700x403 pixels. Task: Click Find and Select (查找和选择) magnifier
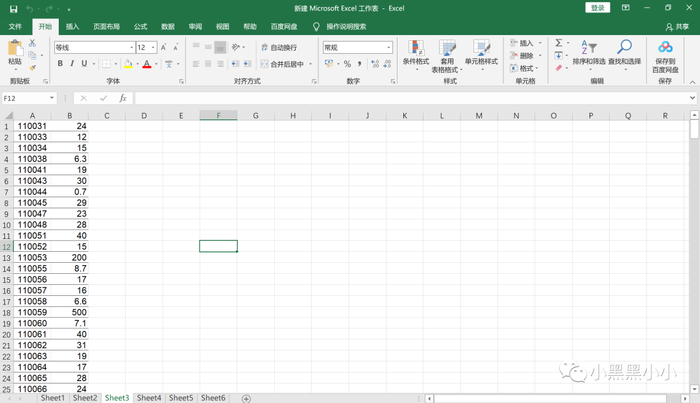[625, 47]
